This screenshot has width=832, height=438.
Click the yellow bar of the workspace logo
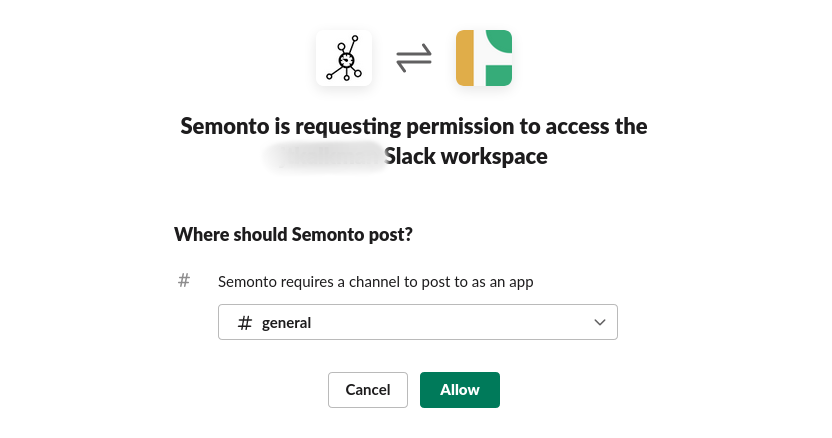coord(465,58)
